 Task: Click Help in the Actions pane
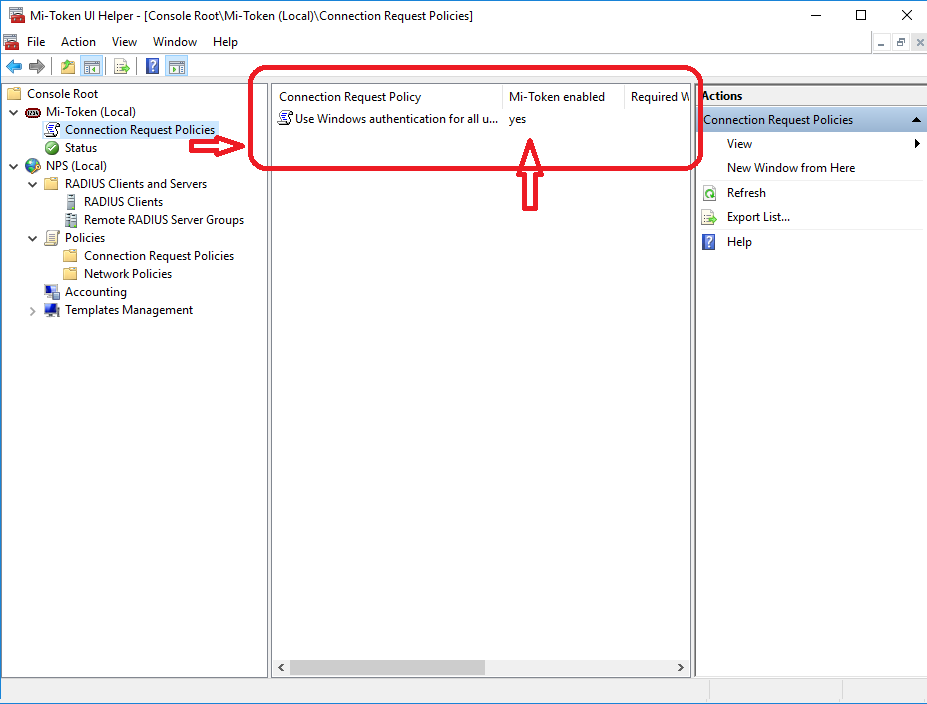(739, 242)
